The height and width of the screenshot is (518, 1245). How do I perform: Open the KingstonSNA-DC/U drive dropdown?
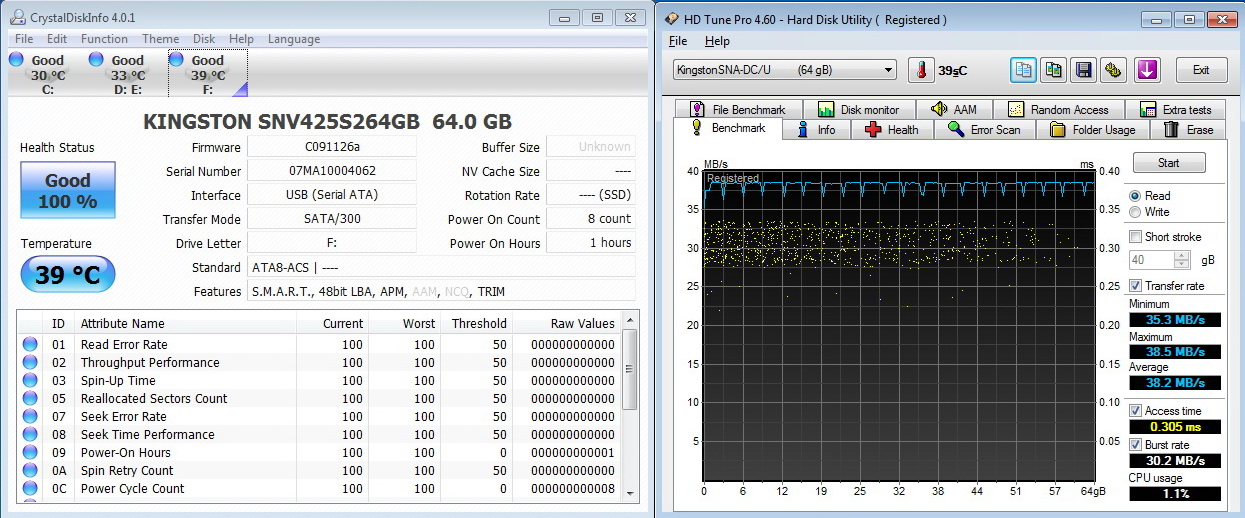(x=785, y=70)
